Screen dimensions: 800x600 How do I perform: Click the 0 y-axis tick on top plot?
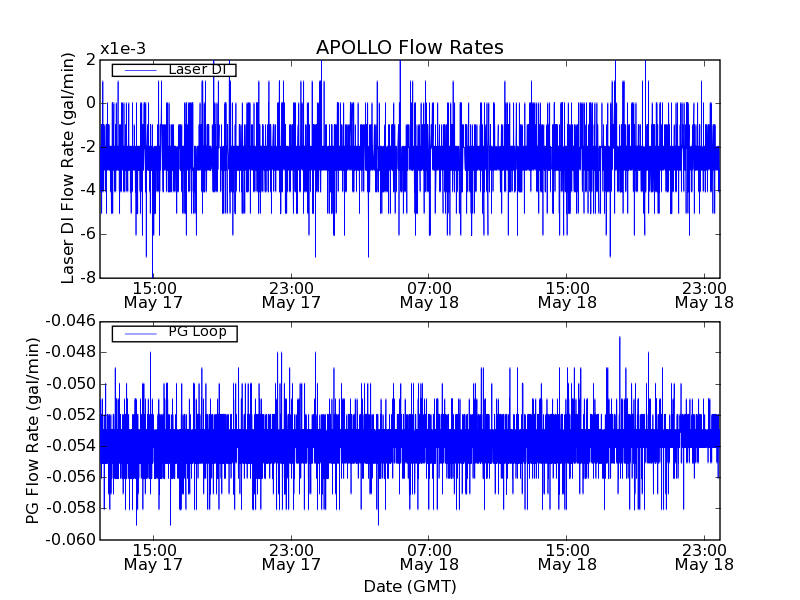[90, 103]
